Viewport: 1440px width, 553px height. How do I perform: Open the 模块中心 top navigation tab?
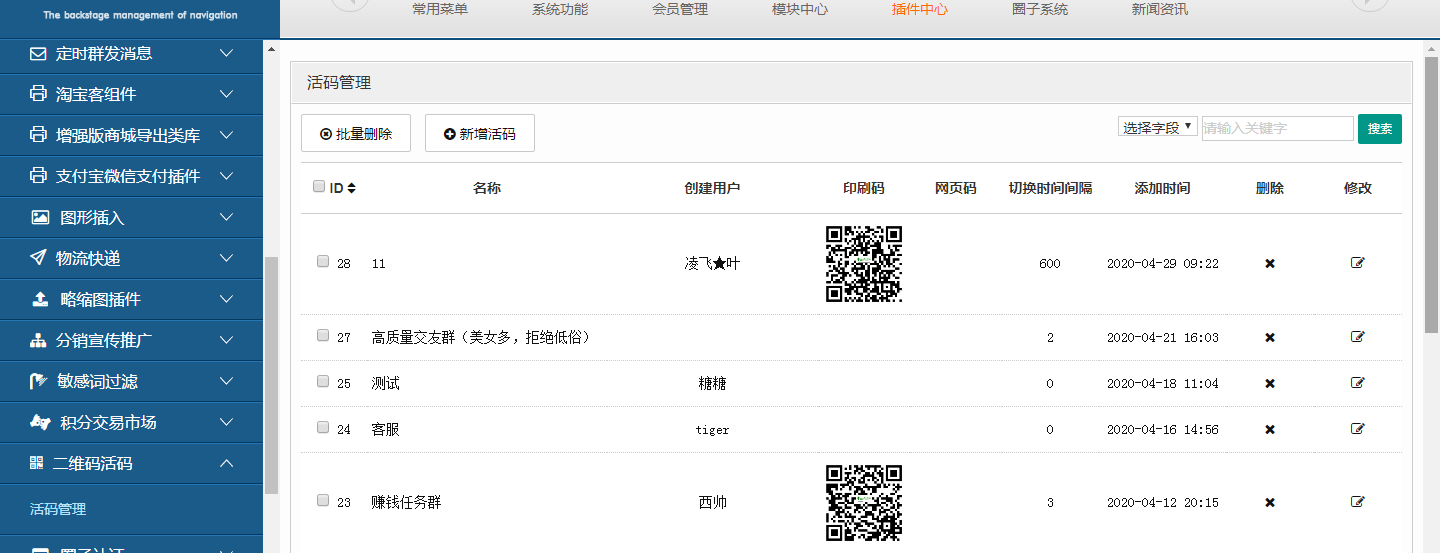pos(799,10)
